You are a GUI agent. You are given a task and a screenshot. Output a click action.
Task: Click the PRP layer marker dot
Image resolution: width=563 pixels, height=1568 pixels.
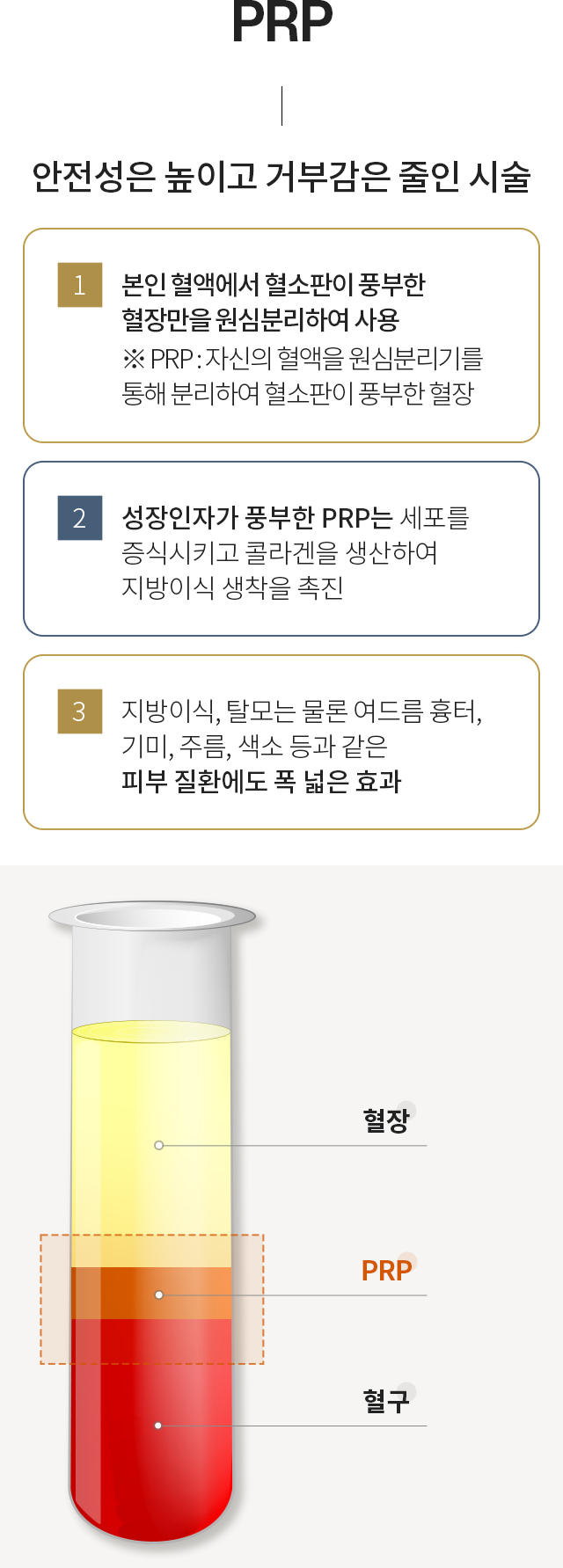click(158, 1295)
